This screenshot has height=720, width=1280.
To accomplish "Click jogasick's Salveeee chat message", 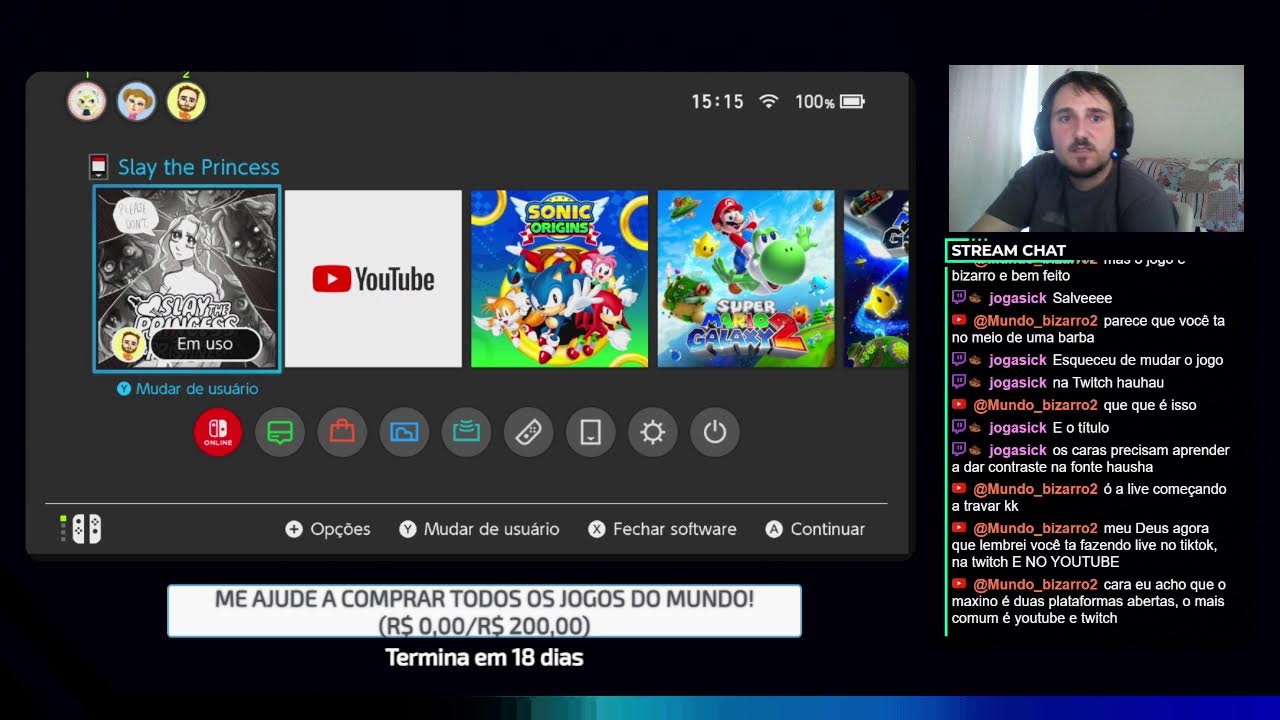I will pyautogui.click(x=1032, y=298).
